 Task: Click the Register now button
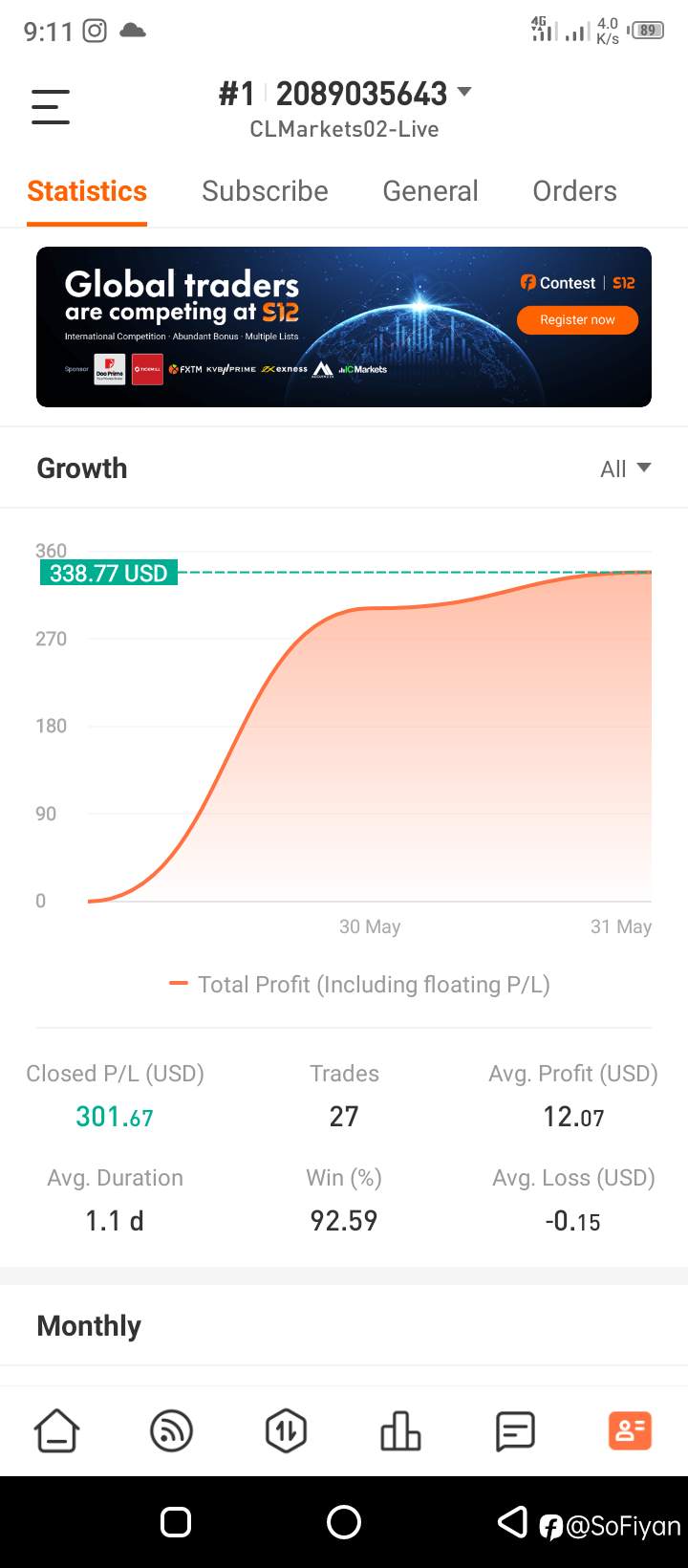(x=577, y=320)
